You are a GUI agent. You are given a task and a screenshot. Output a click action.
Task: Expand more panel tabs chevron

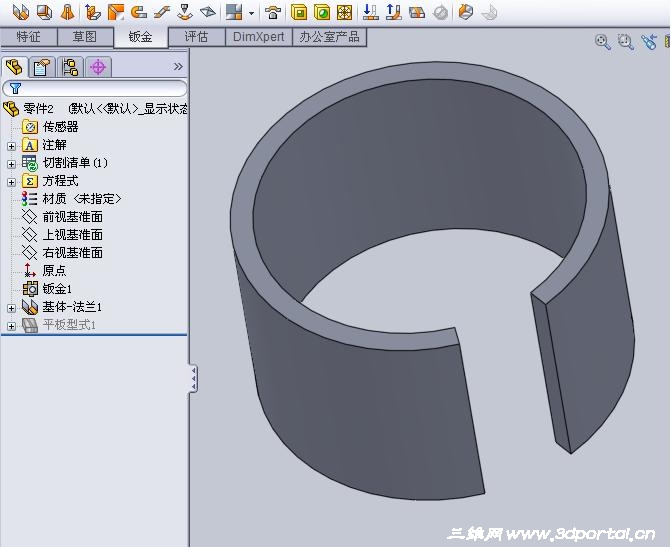click(178, 66)
